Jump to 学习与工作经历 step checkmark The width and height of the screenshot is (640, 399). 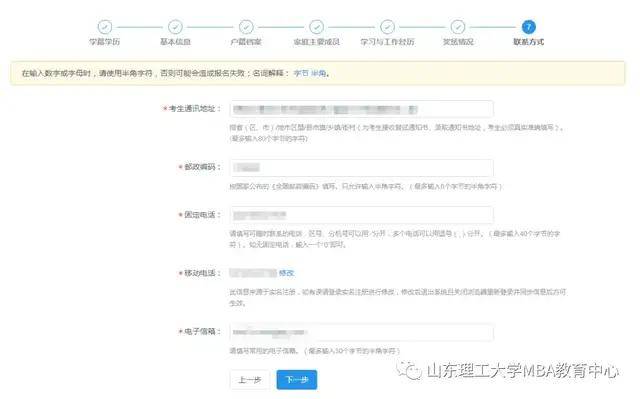[387, 27]
